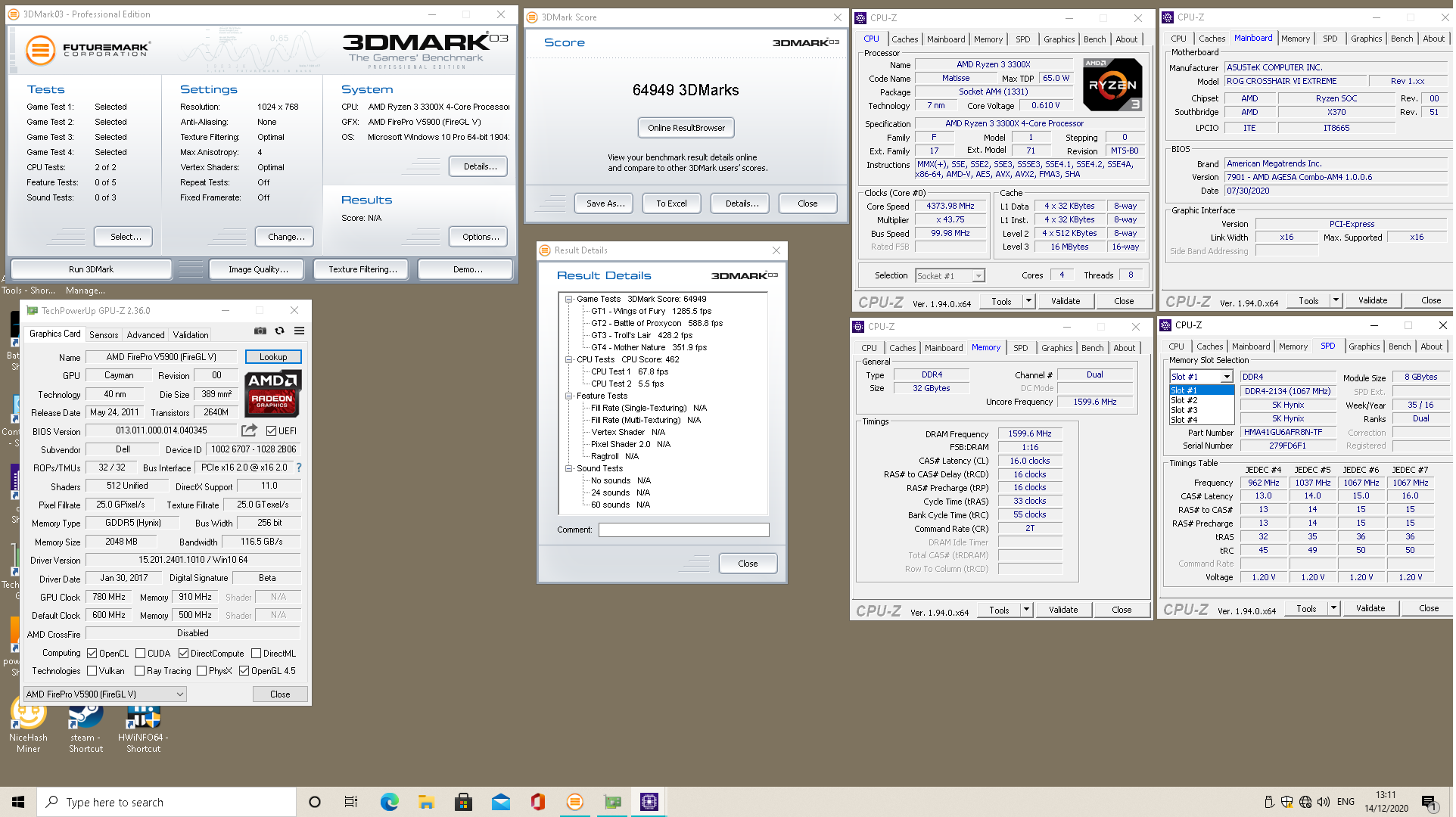Click Validate in the CPU-Z Mainboard window
1456x817 pixels.
coord(1372,300)
